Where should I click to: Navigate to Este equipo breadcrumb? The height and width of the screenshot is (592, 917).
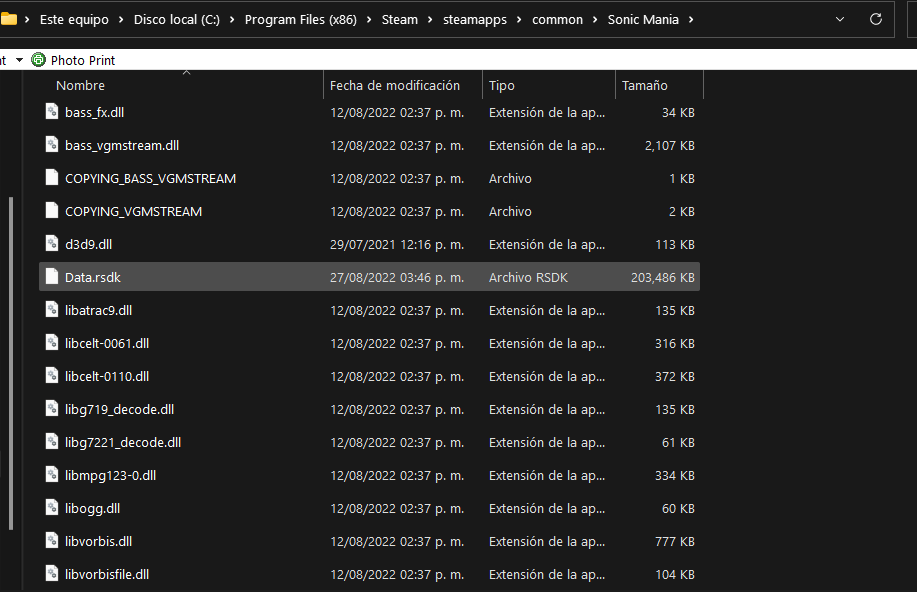[74, 19]
